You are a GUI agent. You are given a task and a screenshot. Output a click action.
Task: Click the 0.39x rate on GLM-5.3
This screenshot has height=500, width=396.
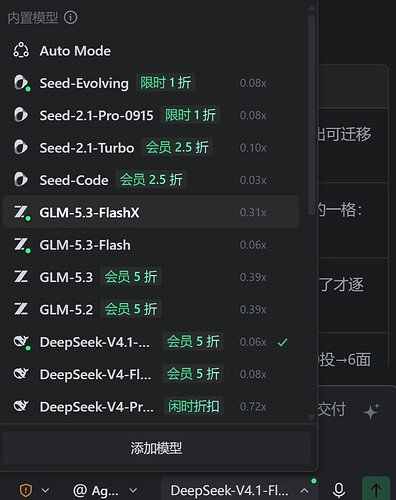[253, 277]
